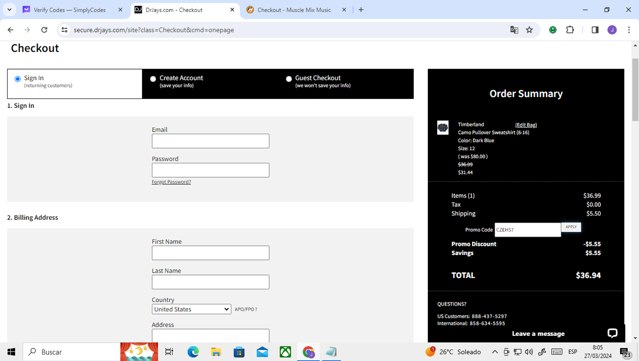Switch to Checkout - Muscle Mix Music tab
639x361 pixels.
point(294,10)
